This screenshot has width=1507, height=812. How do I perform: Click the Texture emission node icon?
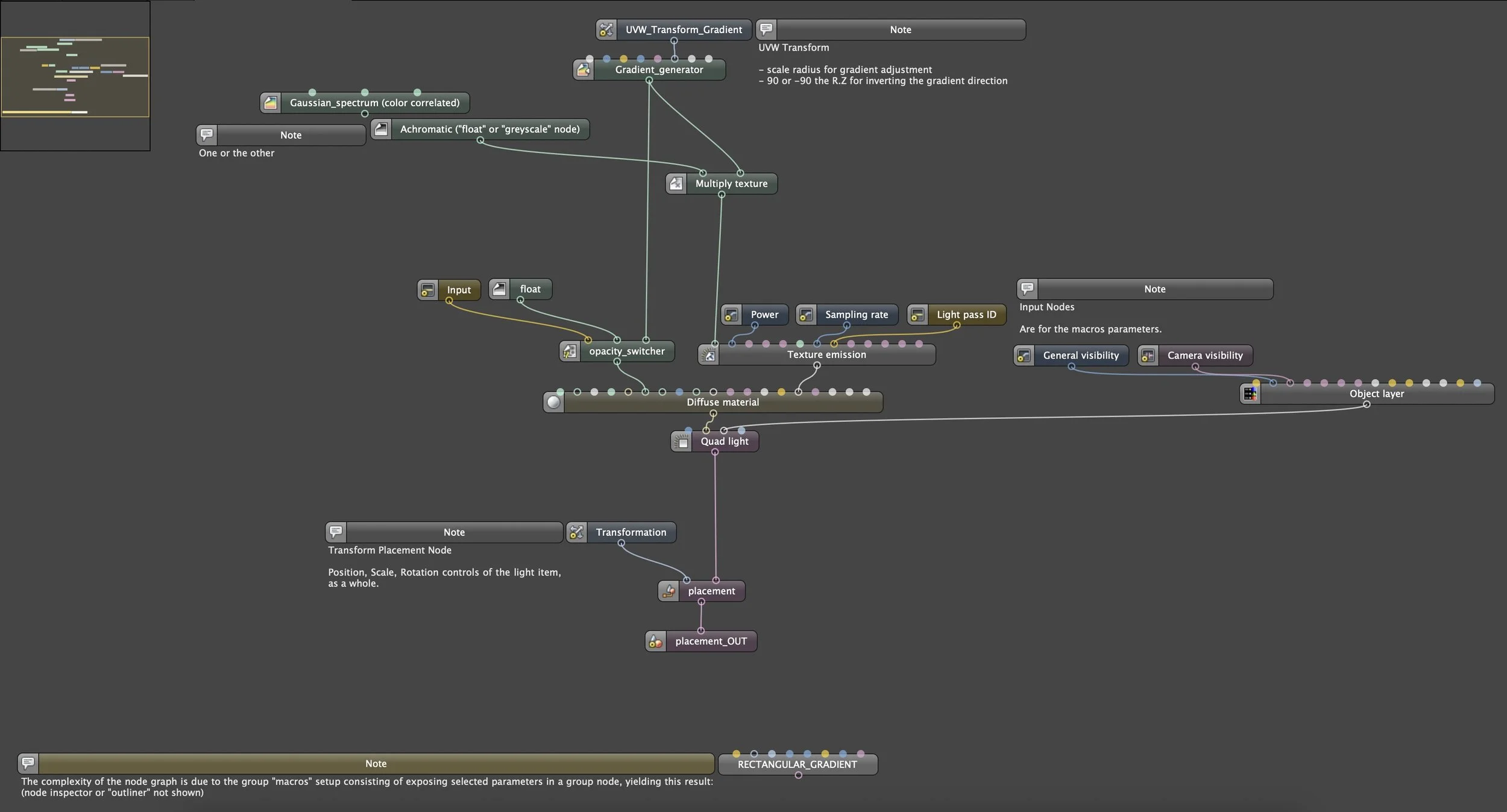pos(708,355)
